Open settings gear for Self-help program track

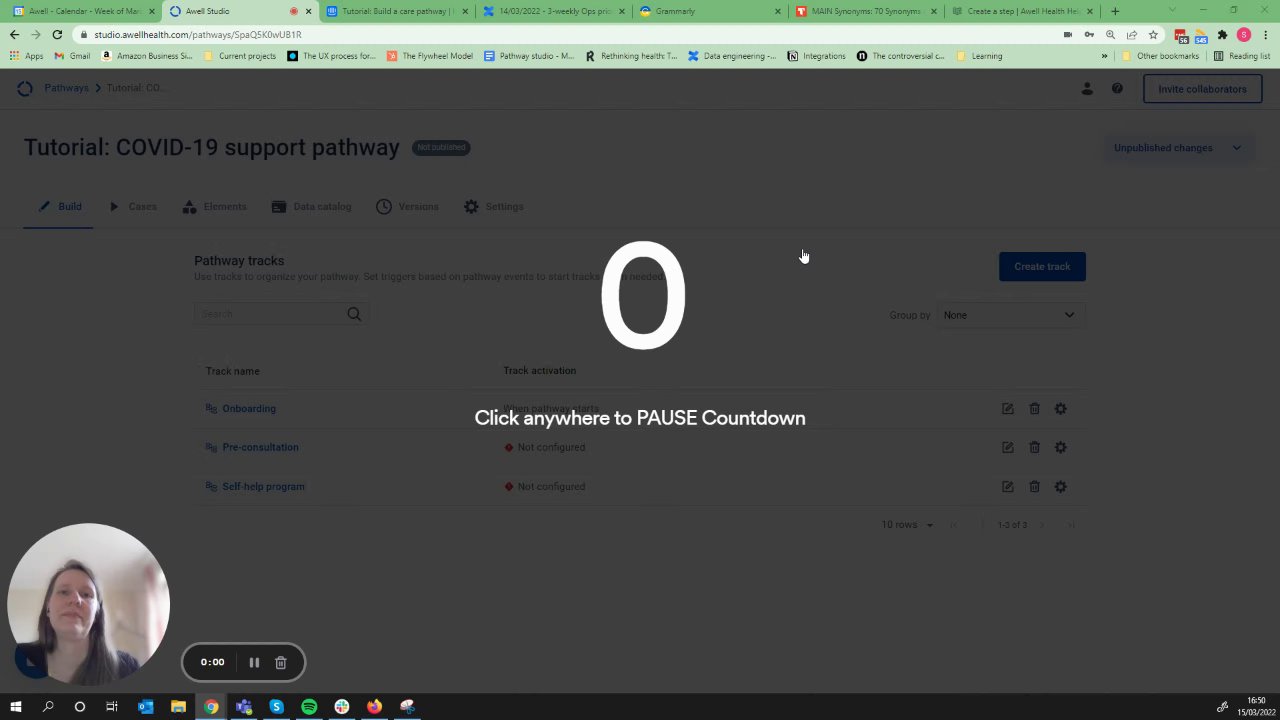pyautogui.click(x=1060, y=486)
